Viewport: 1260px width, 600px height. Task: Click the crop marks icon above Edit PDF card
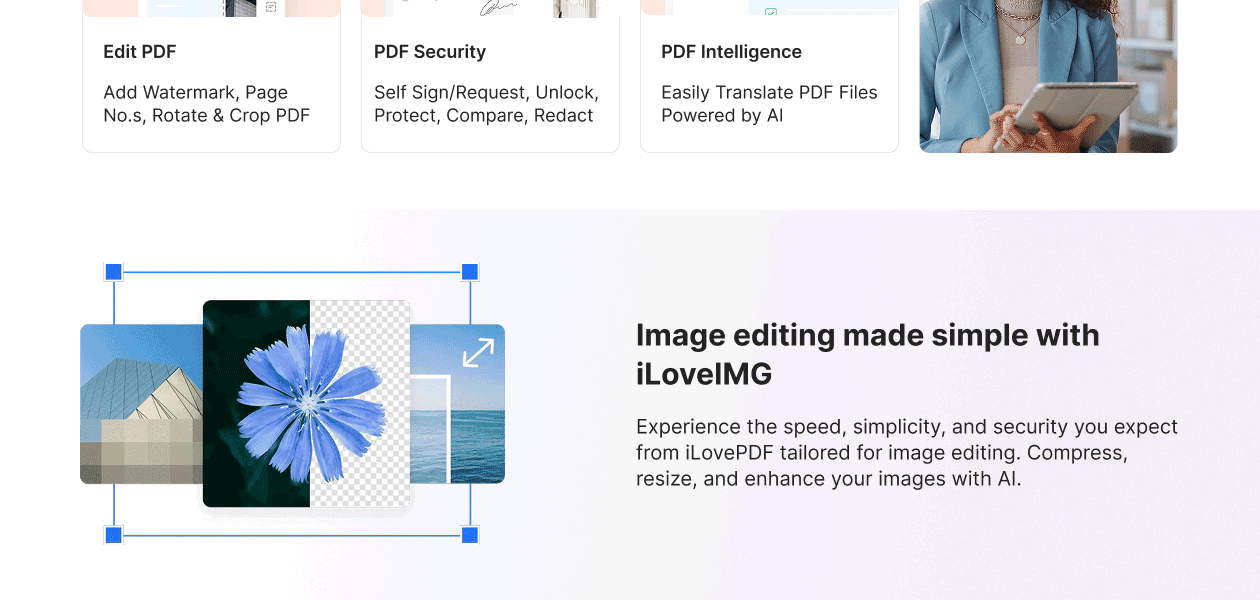269,7
